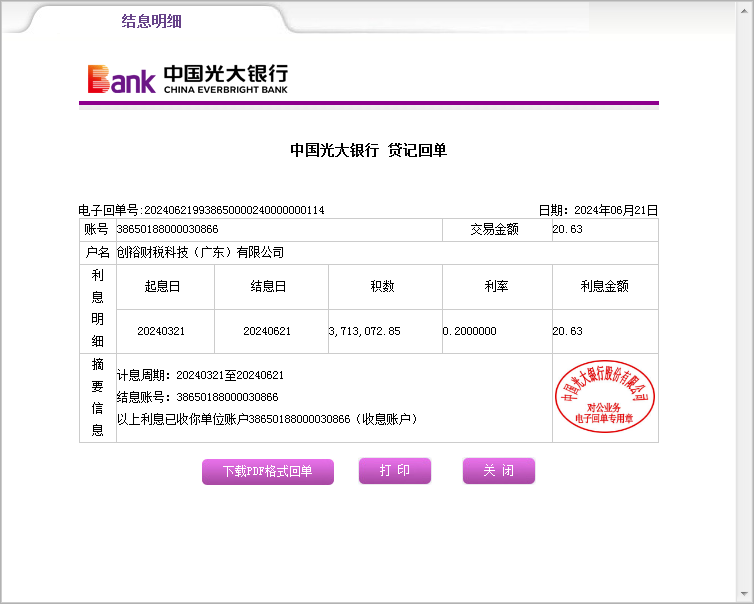Viewport: 754px width, 604px height.
Task: Click the 关闭 button
Action: click(499, 470)
